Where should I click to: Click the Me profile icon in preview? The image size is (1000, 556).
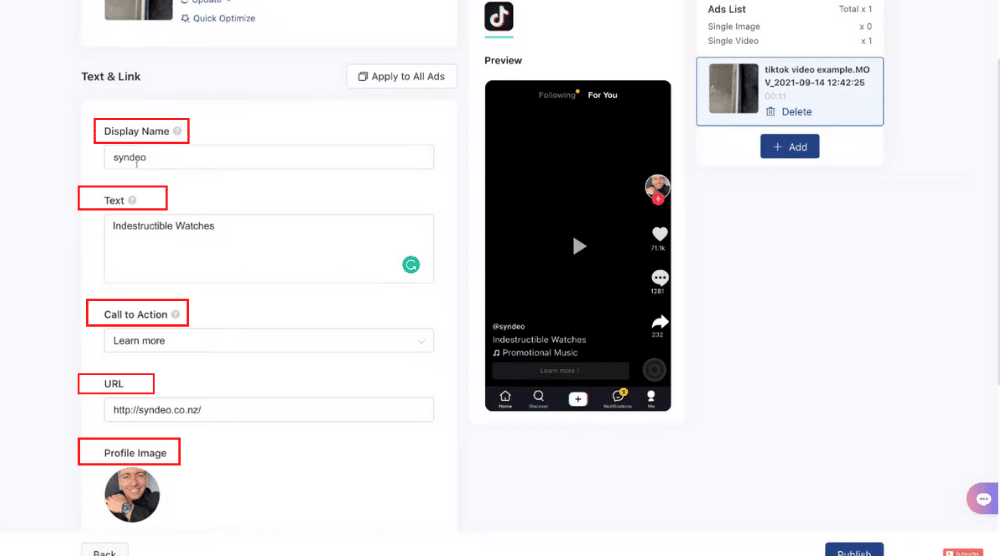click(651, 399)
